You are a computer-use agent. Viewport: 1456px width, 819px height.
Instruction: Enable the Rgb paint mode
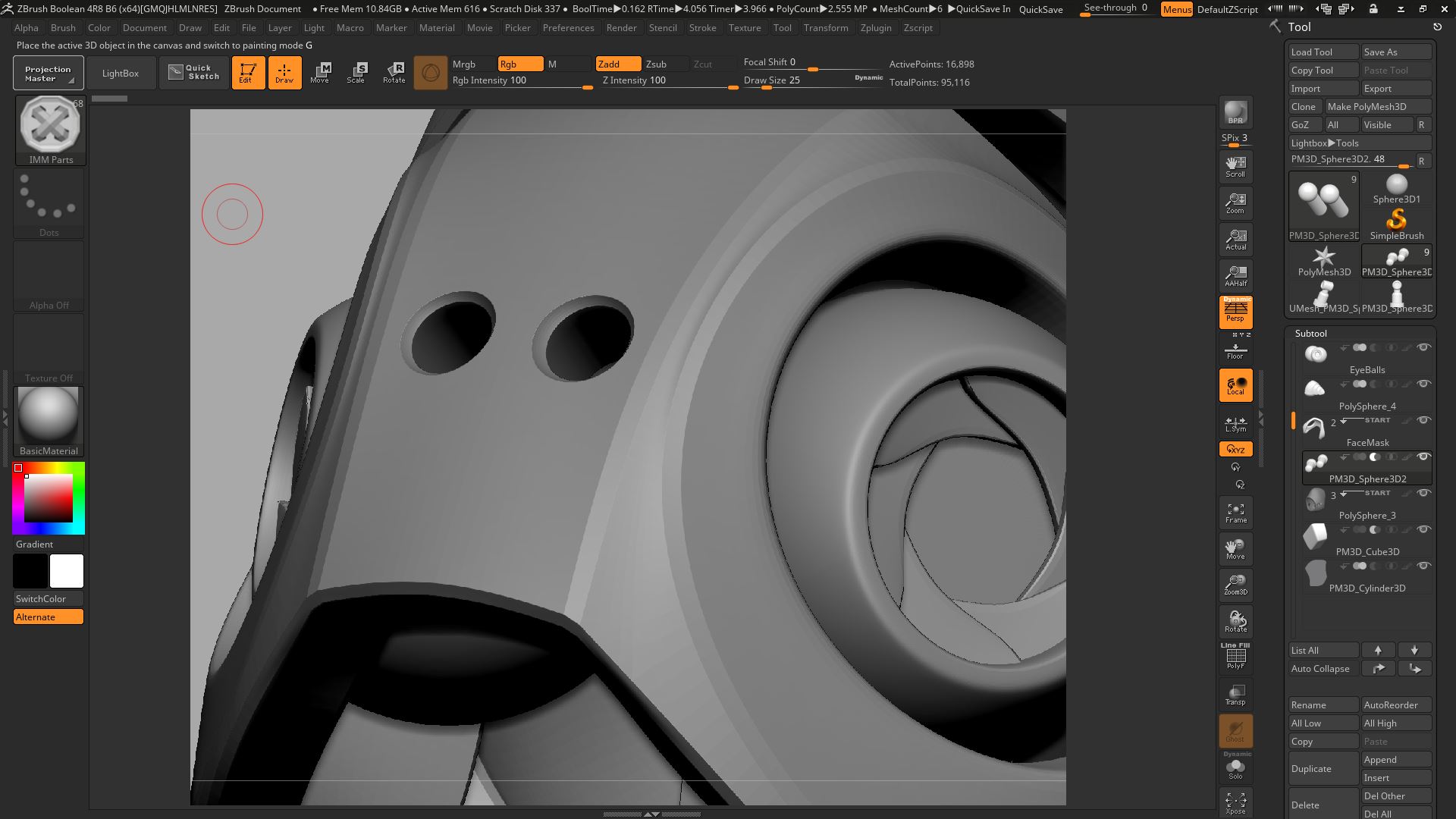pos(520,64)
